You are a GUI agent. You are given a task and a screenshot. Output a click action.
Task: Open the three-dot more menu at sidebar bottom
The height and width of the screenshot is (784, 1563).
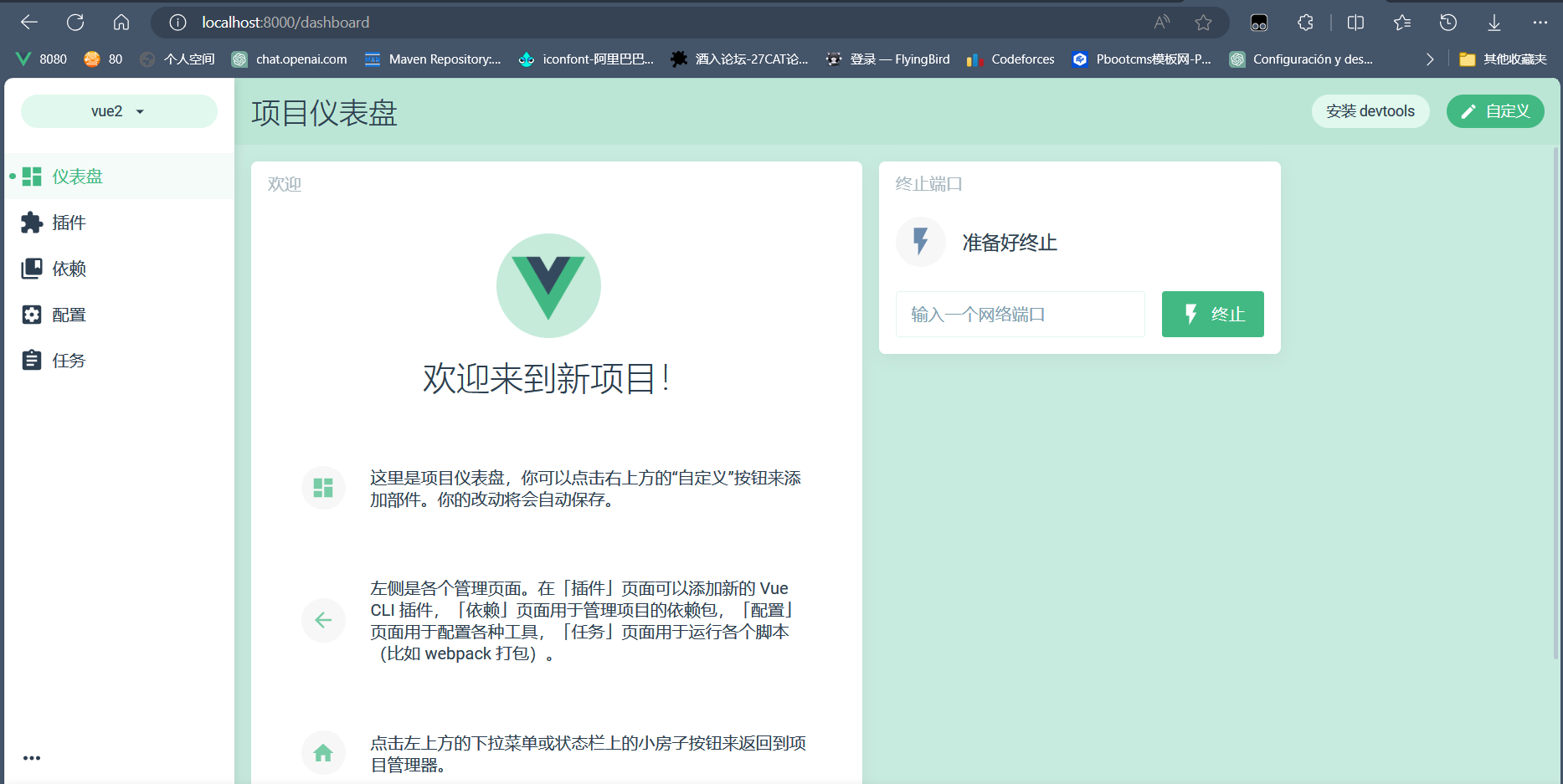(x=32, y=758)
